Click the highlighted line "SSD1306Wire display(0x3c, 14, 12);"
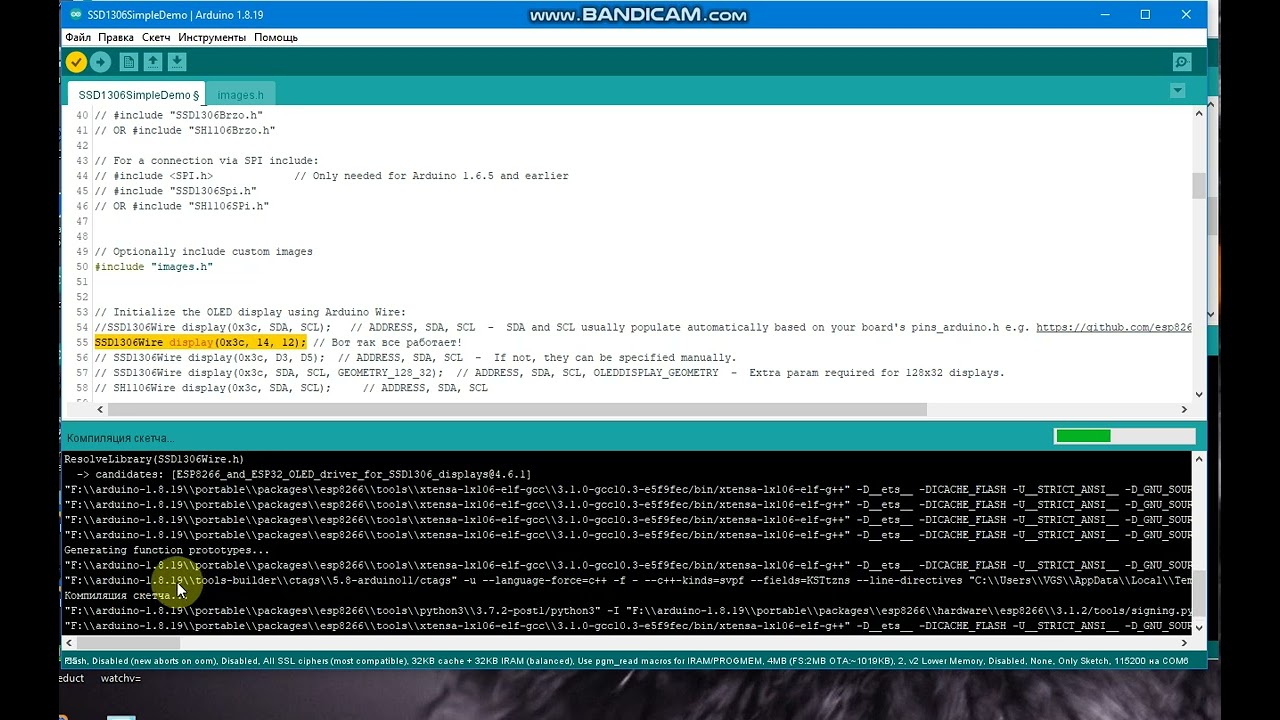The image size is (1280, 720). click(x=200, y=343)
